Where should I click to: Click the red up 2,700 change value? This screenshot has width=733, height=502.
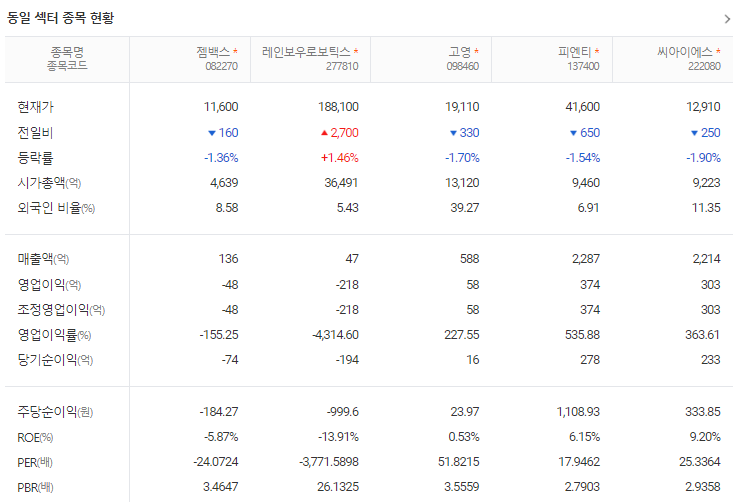pyautogui.click(x=340, y=133)
